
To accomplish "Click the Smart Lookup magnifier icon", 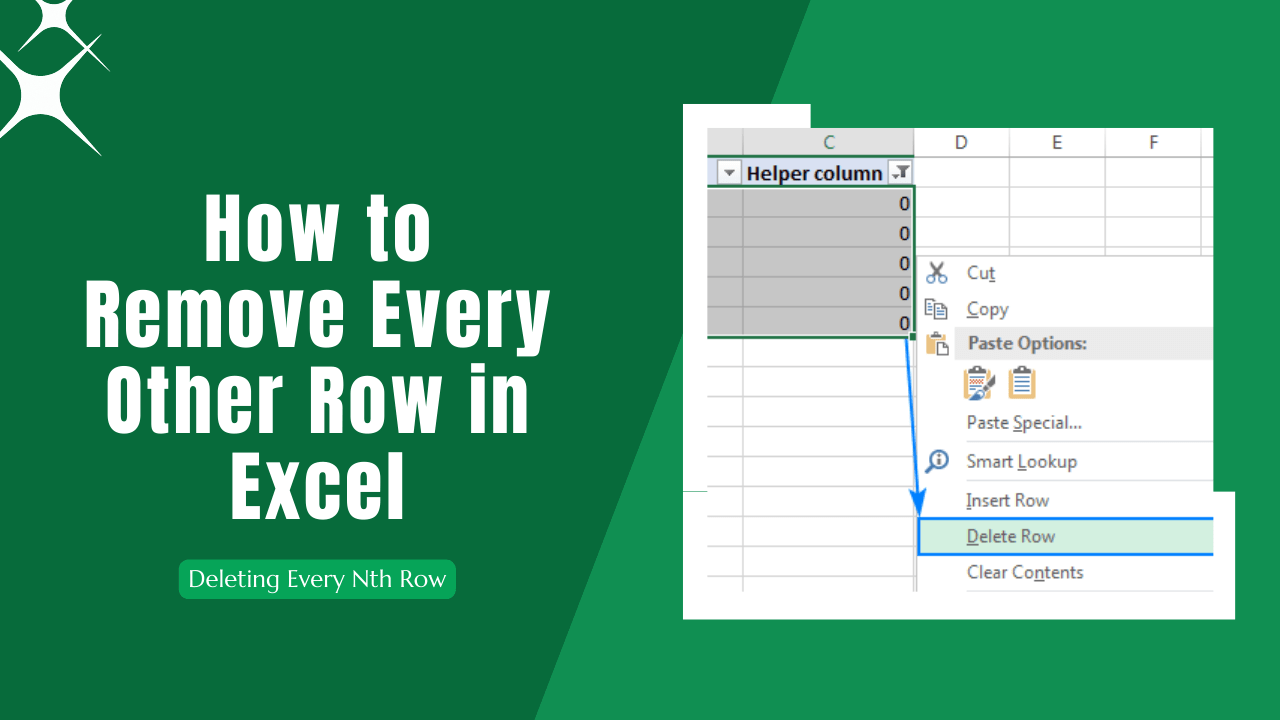I will (x=936, y=460).
